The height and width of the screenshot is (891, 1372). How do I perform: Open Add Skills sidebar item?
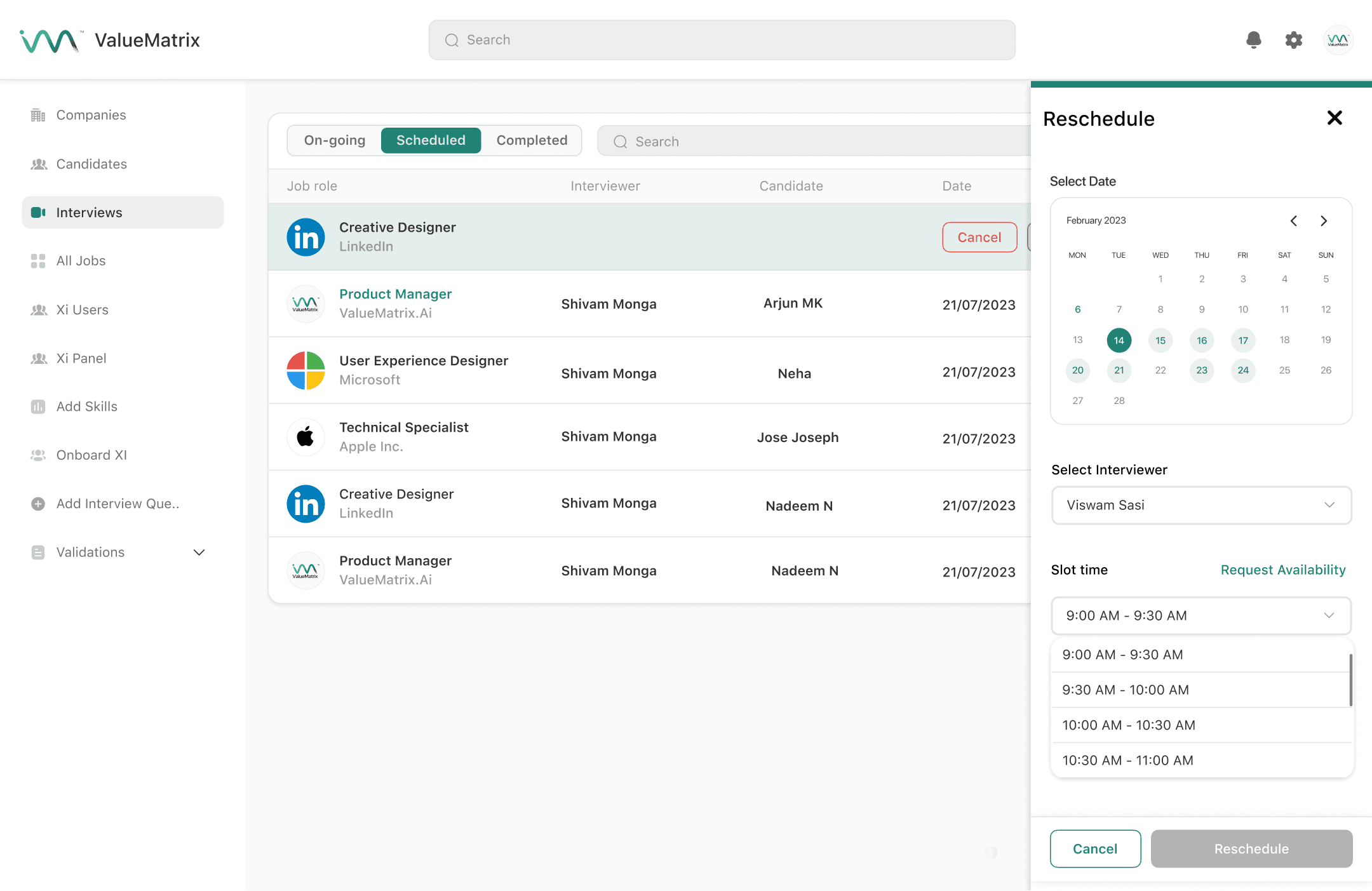86,406
